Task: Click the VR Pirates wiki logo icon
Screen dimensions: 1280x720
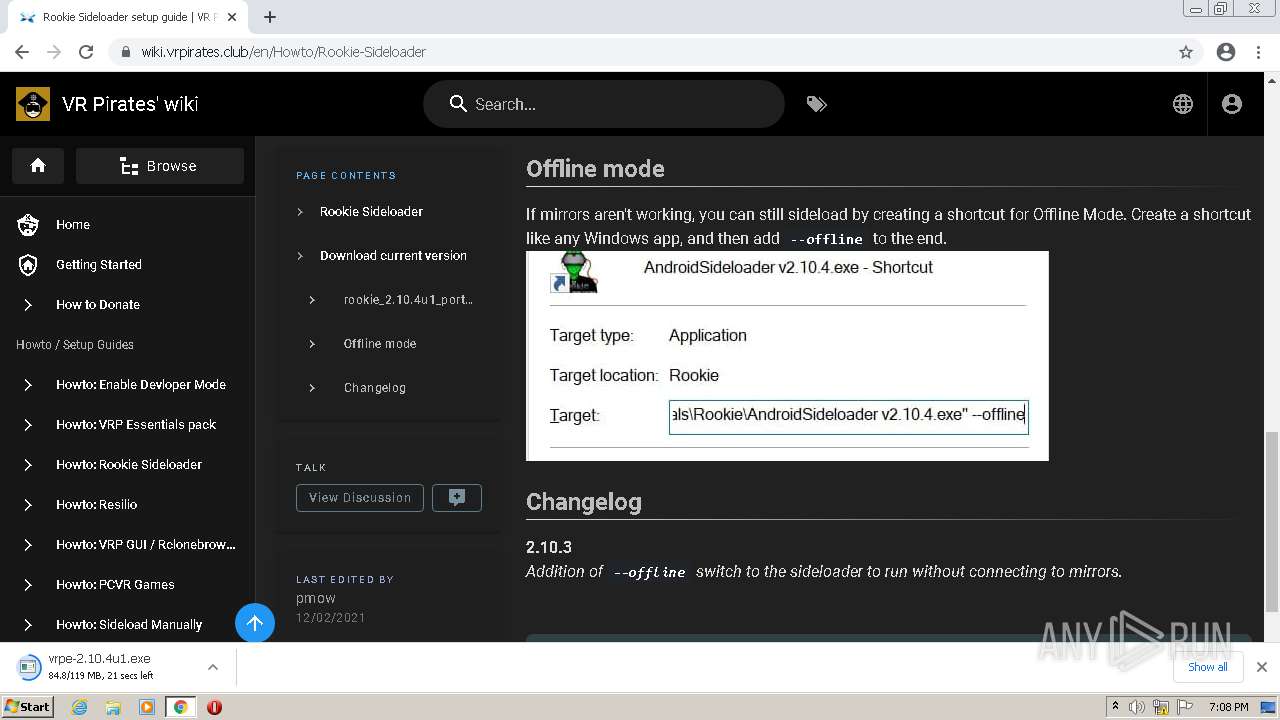Action: [33, 104]
